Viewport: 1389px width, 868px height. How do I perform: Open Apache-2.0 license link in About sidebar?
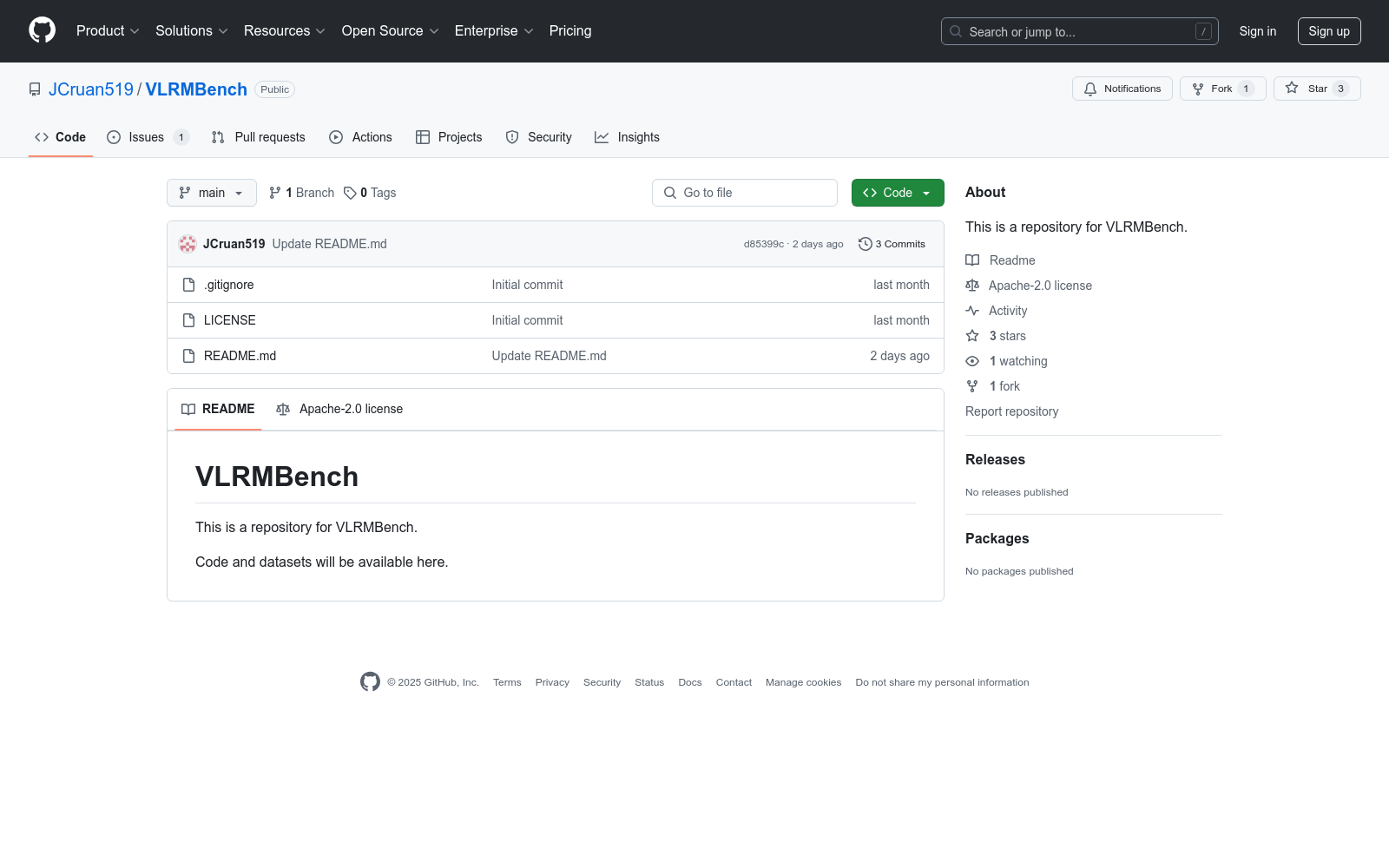click(1029, 286)
